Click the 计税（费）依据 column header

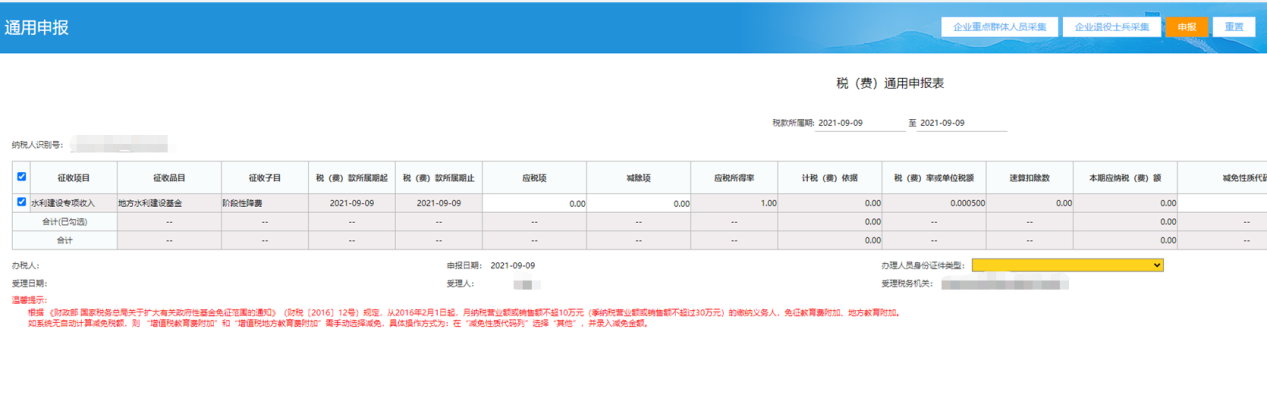coord(829,178)
